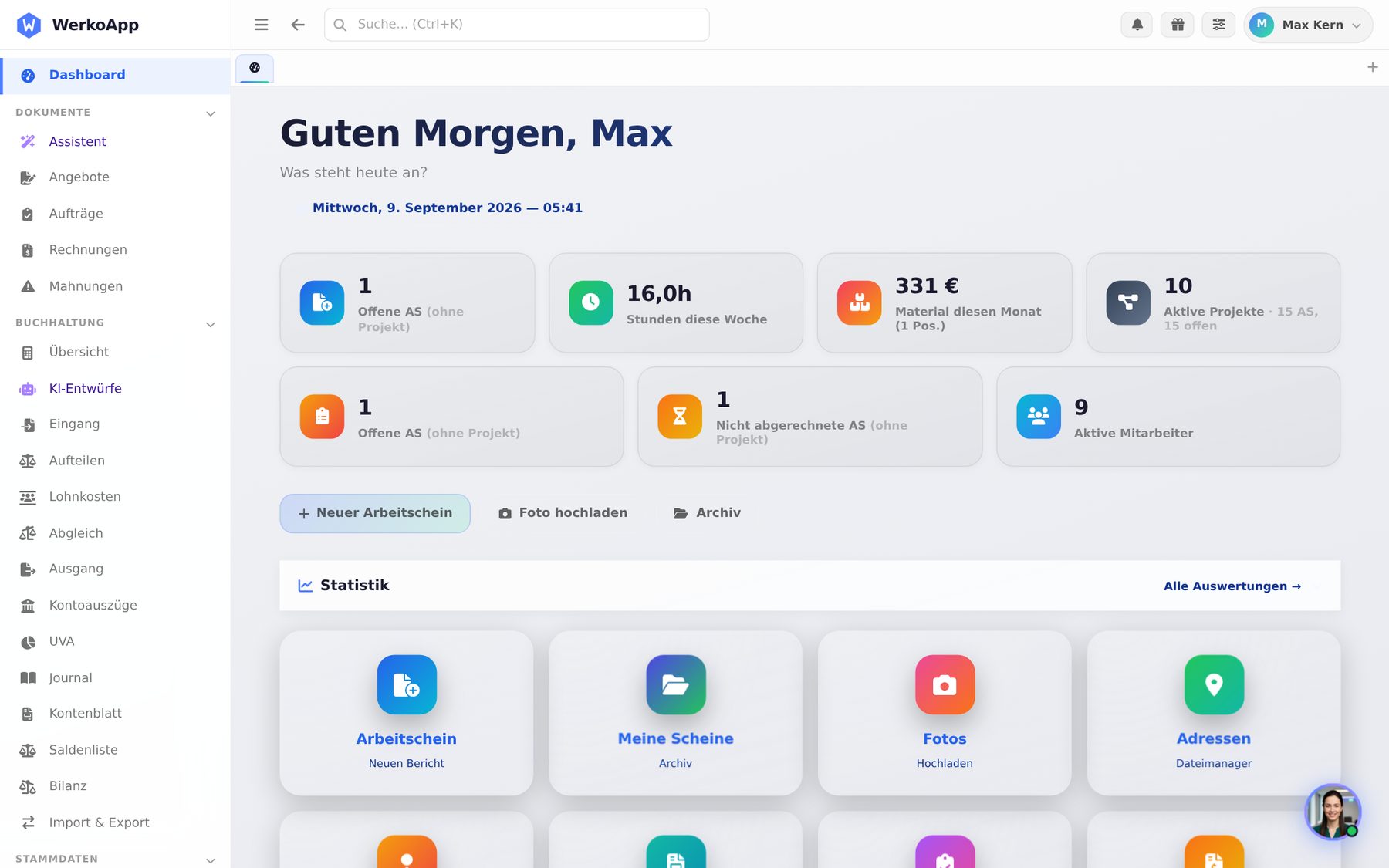The height and width of the screenshot is (868, 1389).
Task: Open Übersicht in sidebar
Action: point(116,352)
